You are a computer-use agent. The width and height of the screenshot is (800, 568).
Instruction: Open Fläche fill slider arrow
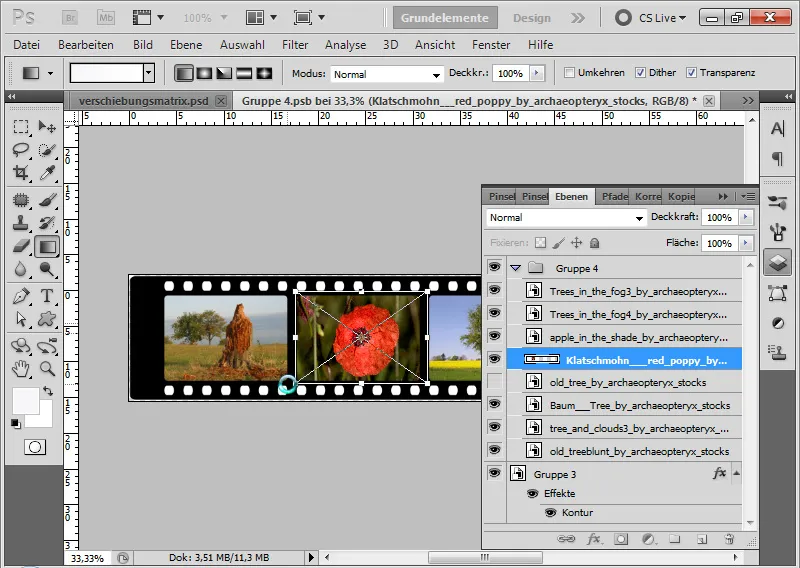(x=745, y=243)
